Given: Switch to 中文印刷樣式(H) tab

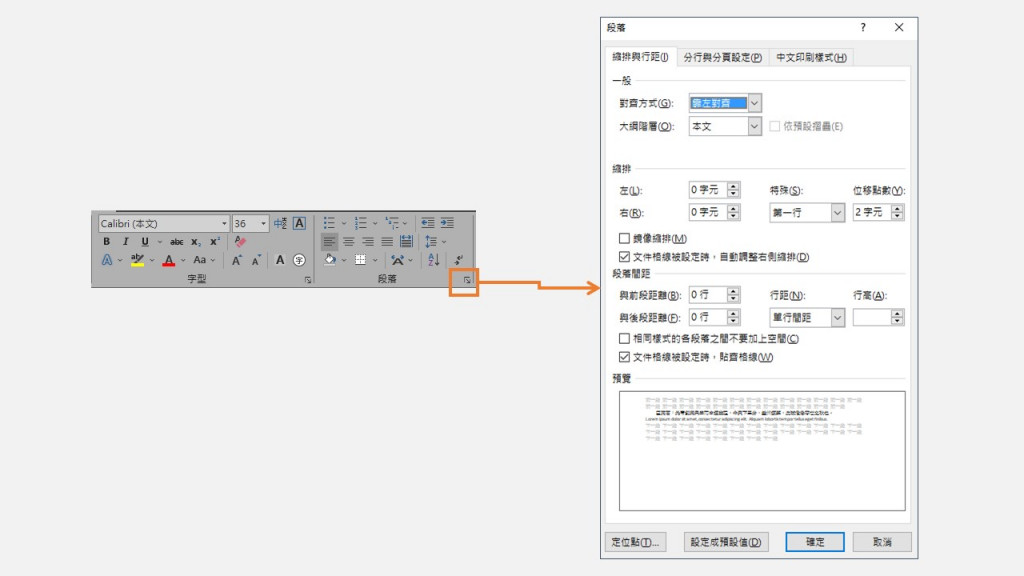Looking at the screenshot, I should pyautogui.click(x=811, y=57).
